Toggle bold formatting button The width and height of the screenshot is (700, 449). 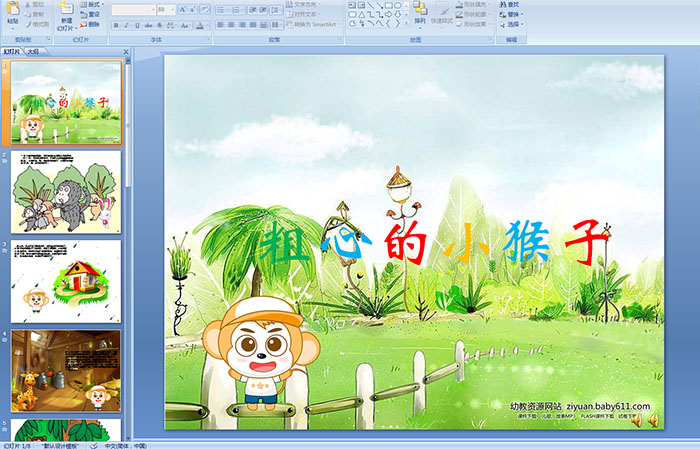(x=114, y=25)
